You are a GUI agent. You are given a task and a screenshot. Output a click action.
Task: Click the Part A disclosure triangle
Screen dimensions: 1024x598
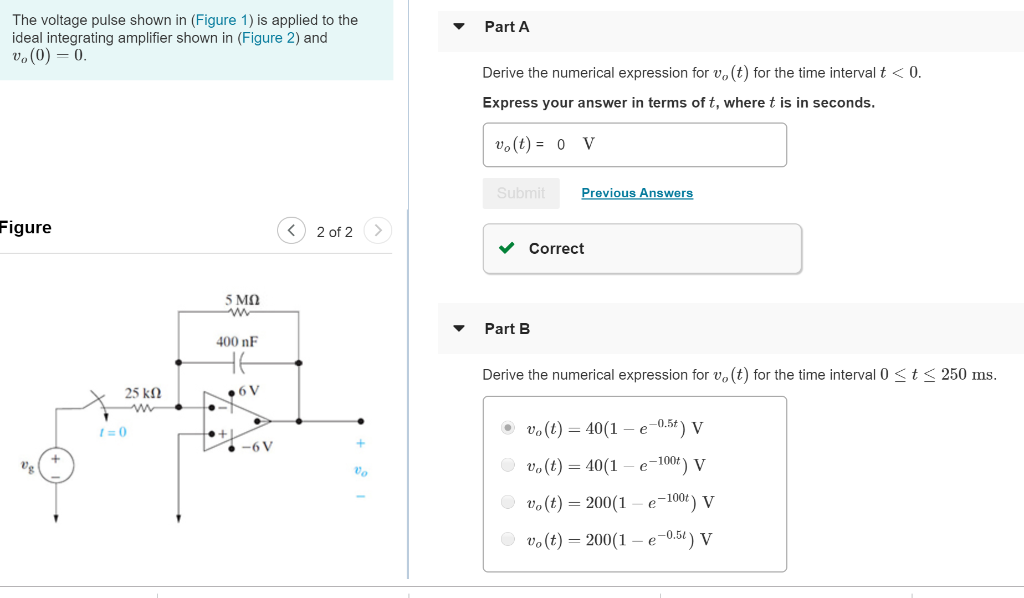458,27
